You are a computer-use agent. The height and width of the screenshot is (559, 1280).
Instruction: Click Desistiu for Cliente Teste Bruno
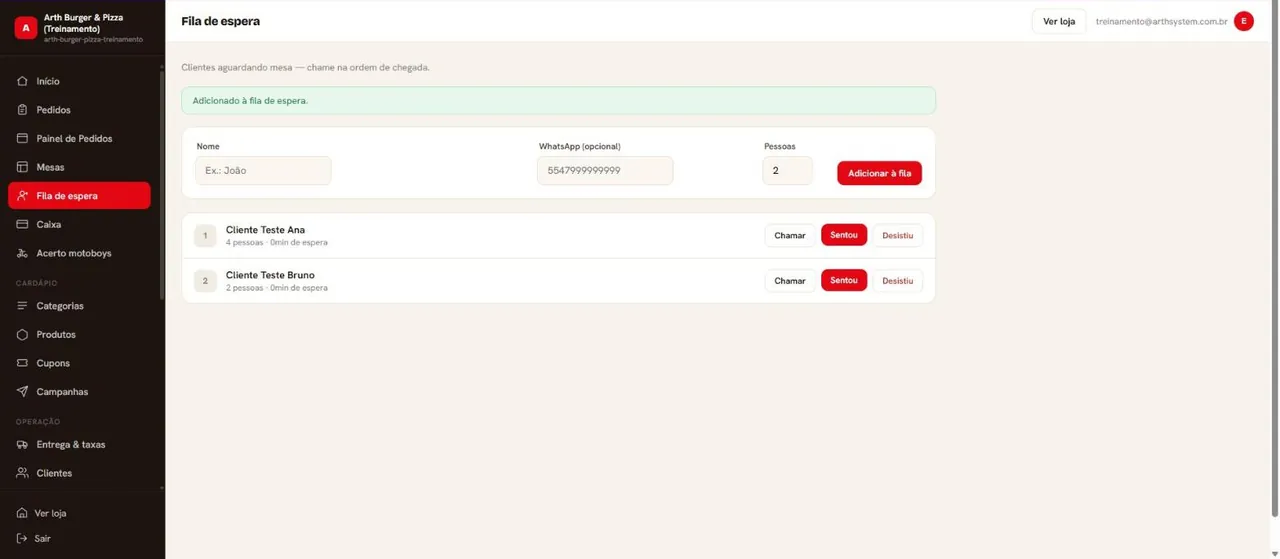898,281
